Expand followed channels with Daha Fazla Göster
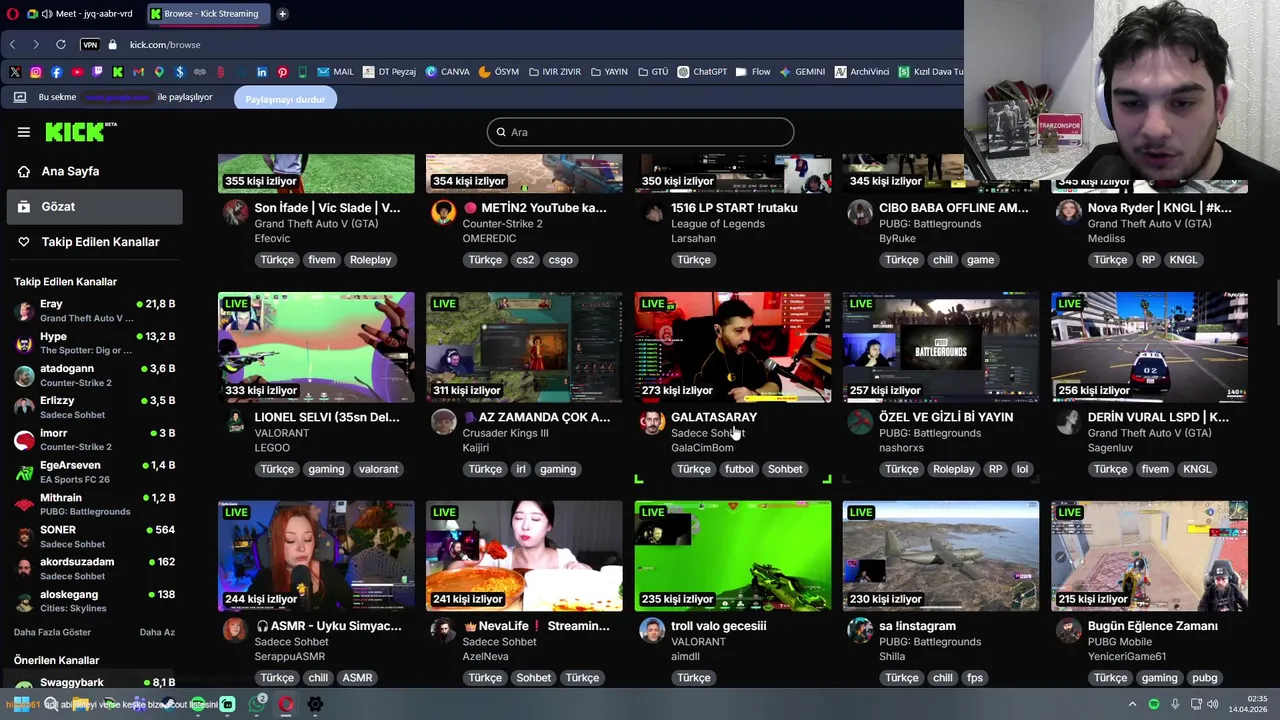The height and width of the screenshot is (720, 1280). pos(52,632)
